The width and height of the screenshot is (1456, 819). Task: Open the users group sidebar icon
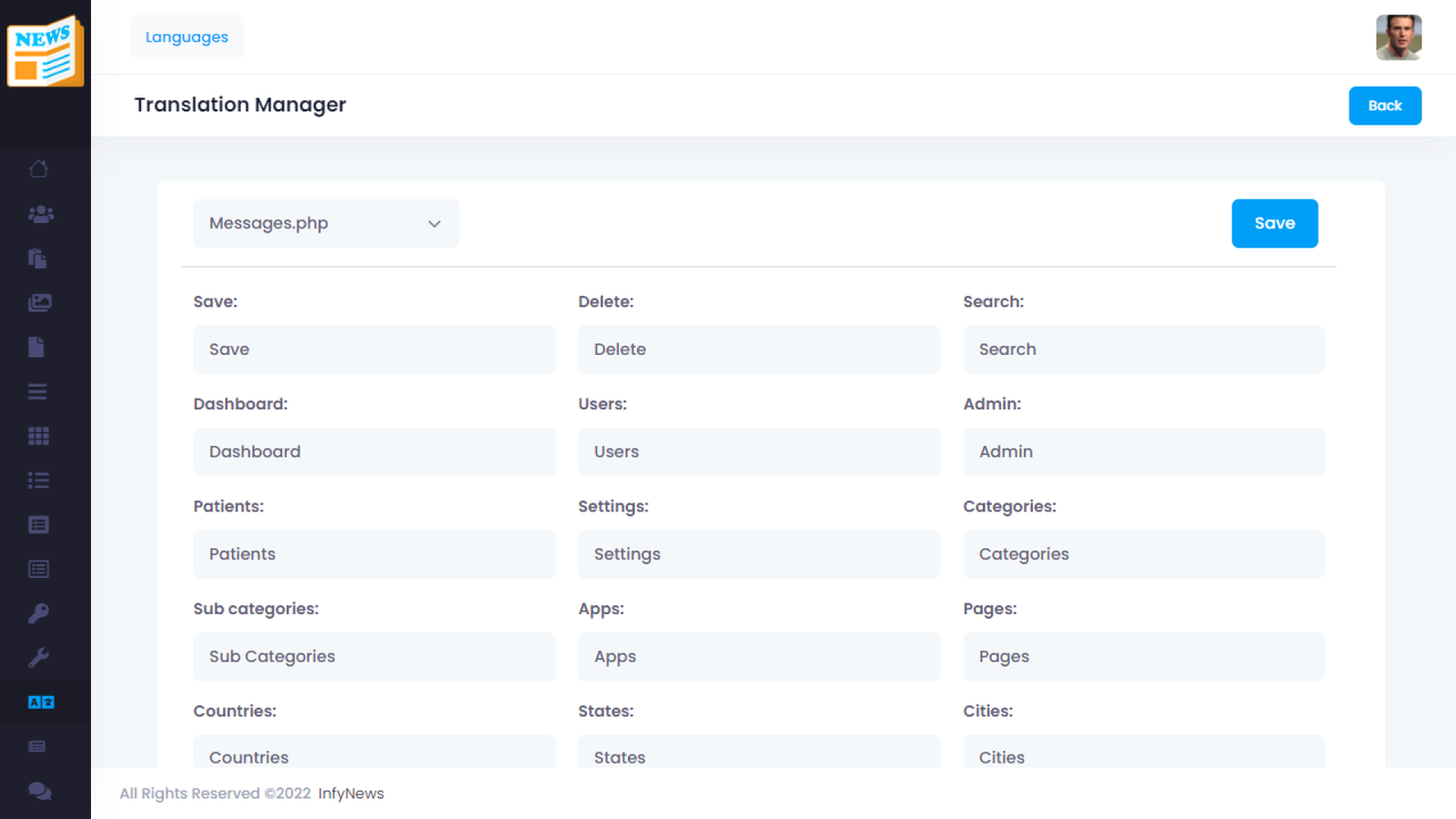40,214
